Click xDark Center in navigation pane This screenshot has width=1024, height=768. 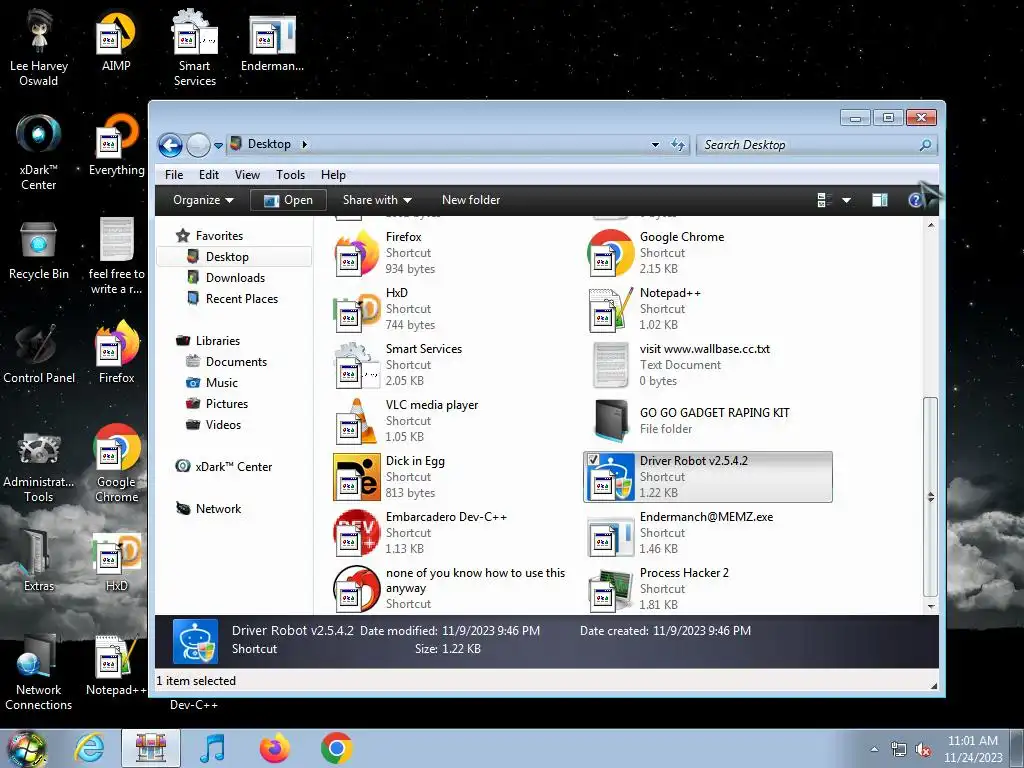click(233, 466)
